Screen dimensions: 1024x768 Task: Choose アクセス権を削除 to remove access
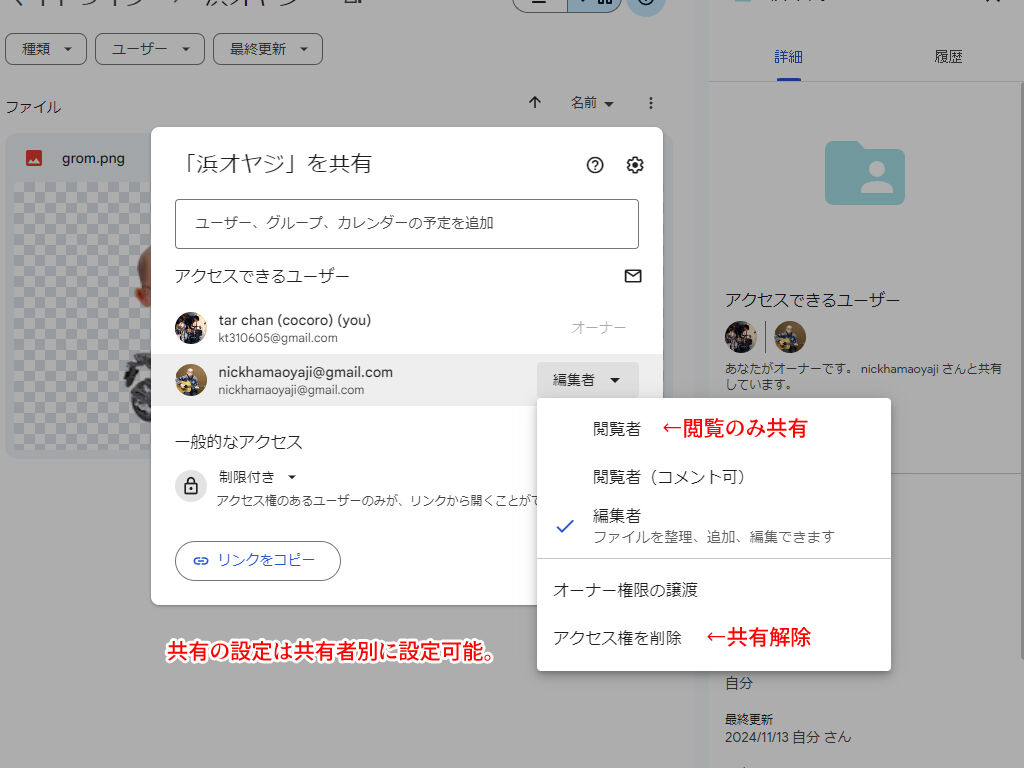click(x=617, y=638)
